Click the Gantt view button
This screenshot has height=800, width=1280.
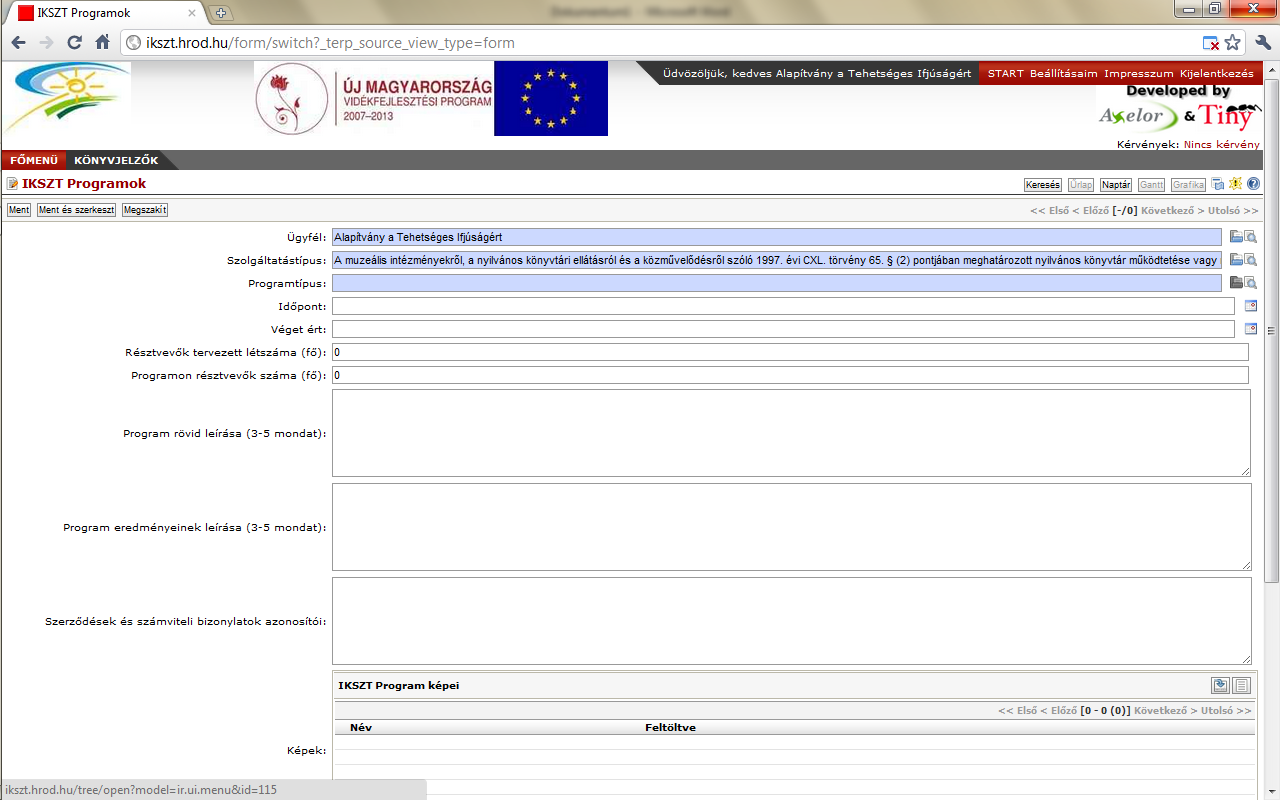(x=1152, y=185)
